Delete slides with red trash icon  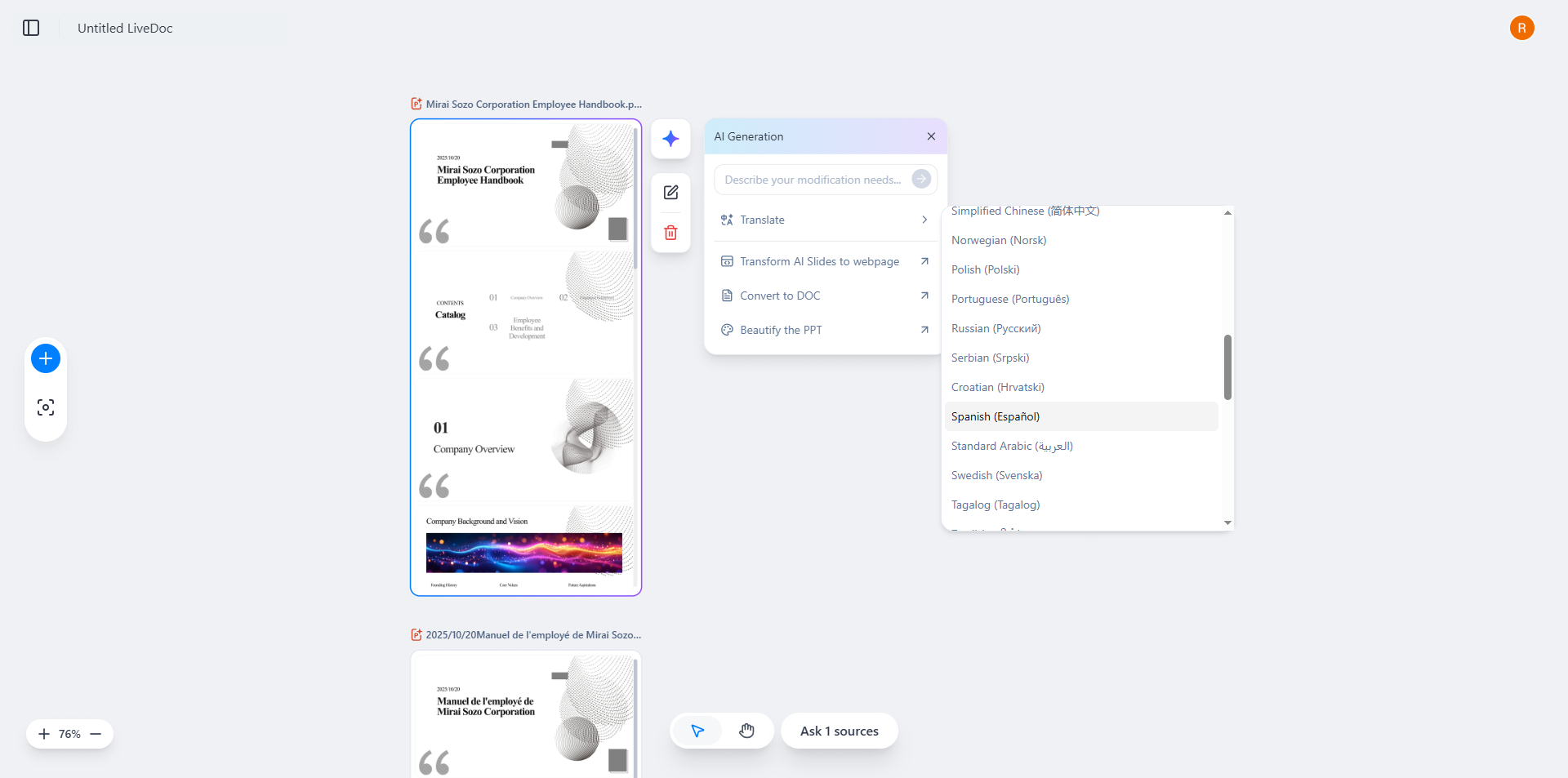(x=670, y=233)
